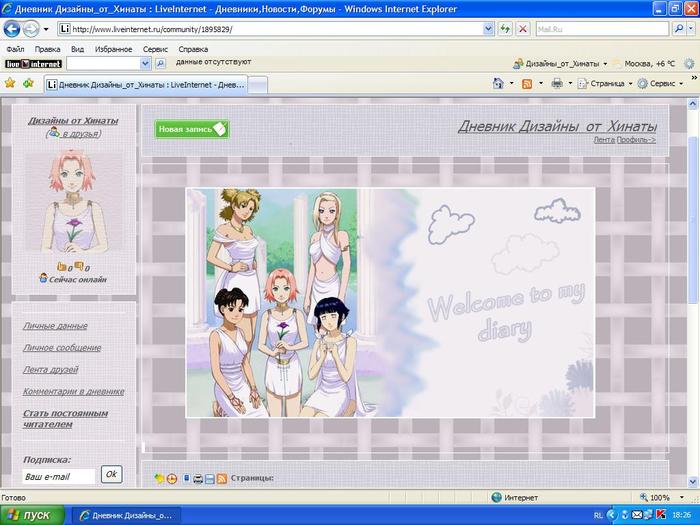Click the thumbs-up rating icon under avatar
Image resolution: width=700 pixels, height=525 pixels.
62,267
